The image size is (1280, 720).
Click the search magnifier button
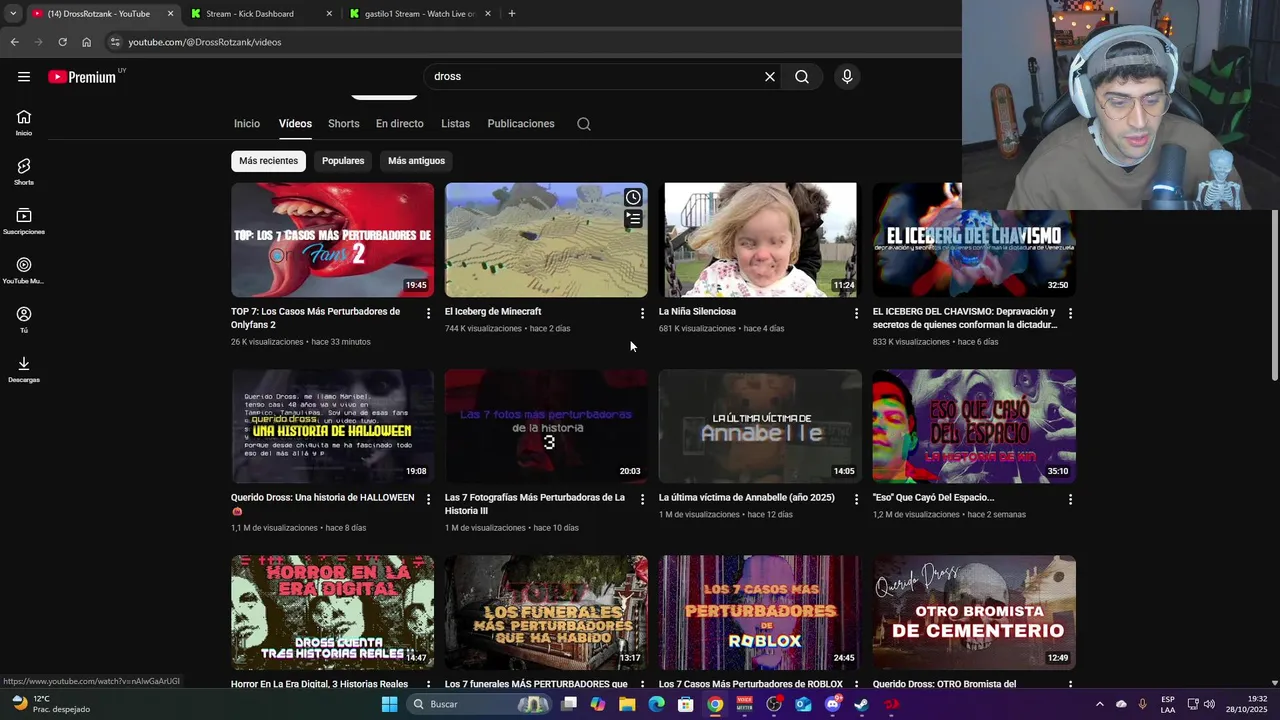coord(802,77)
